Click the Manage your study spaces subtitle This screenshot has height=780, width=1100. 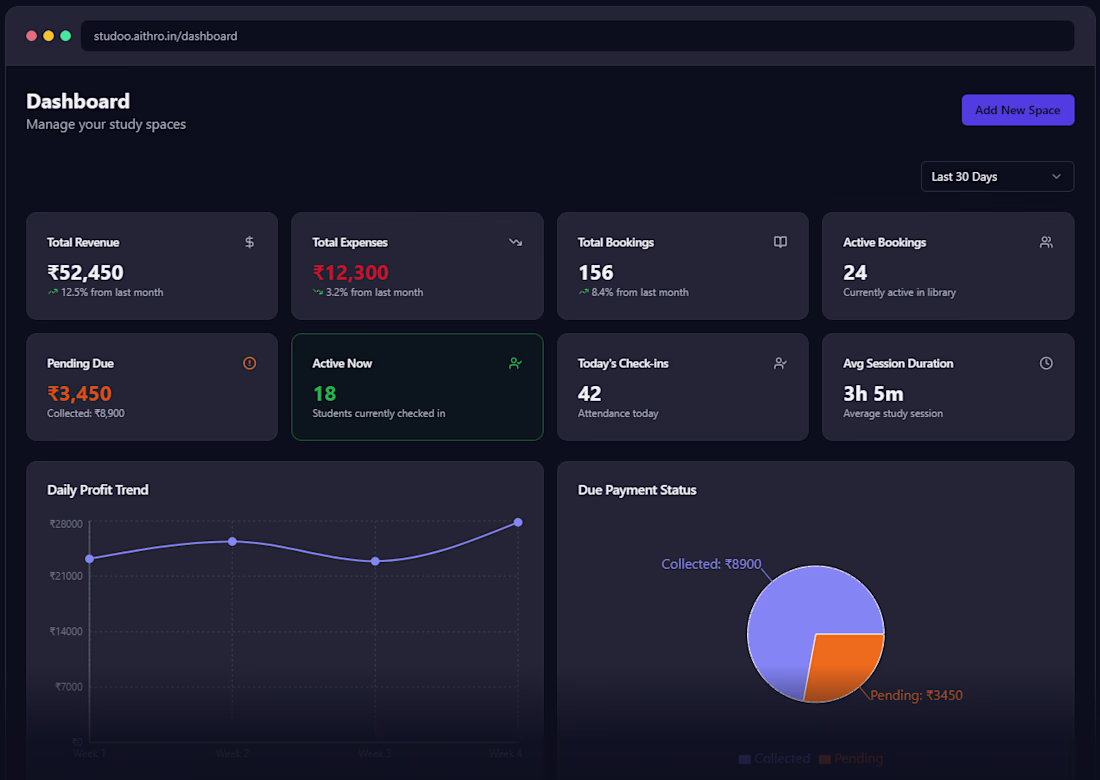tap(106, 124)
